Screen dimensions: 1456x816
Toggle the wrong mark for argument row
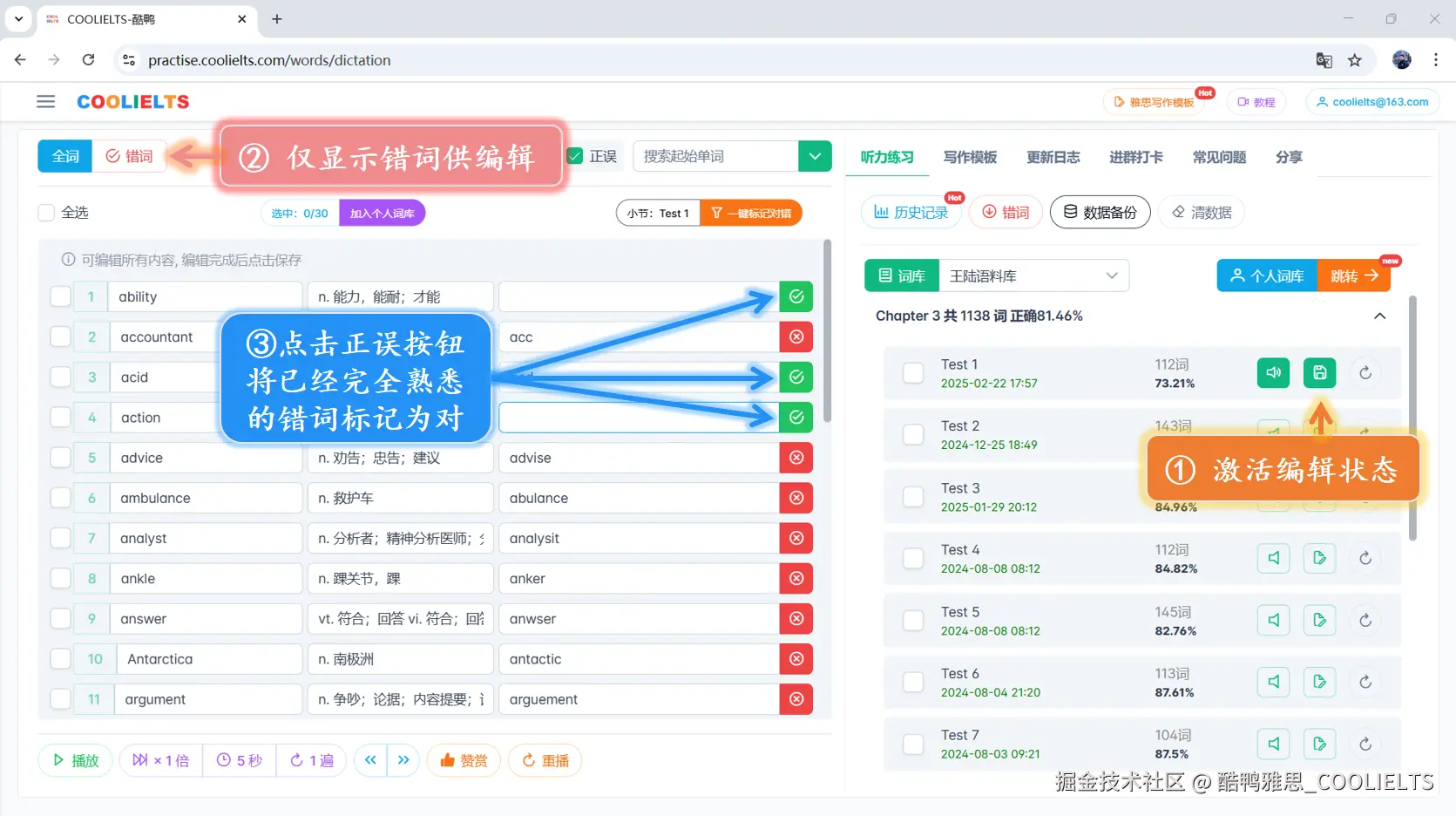[x=796, y=699]
